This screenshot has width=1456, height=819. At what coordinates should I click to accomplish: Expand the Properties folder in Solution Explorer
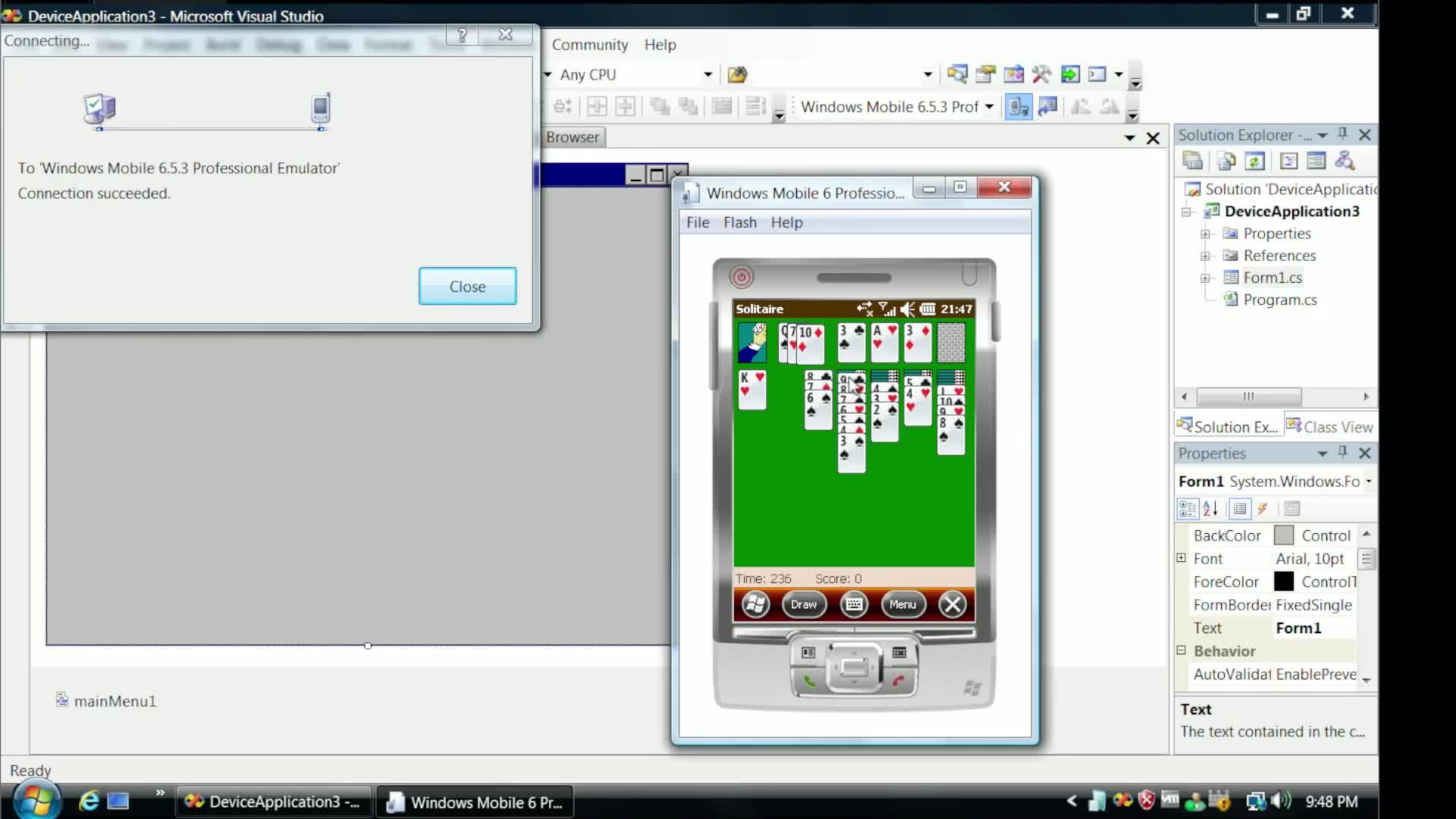[x=1205, y=234]
